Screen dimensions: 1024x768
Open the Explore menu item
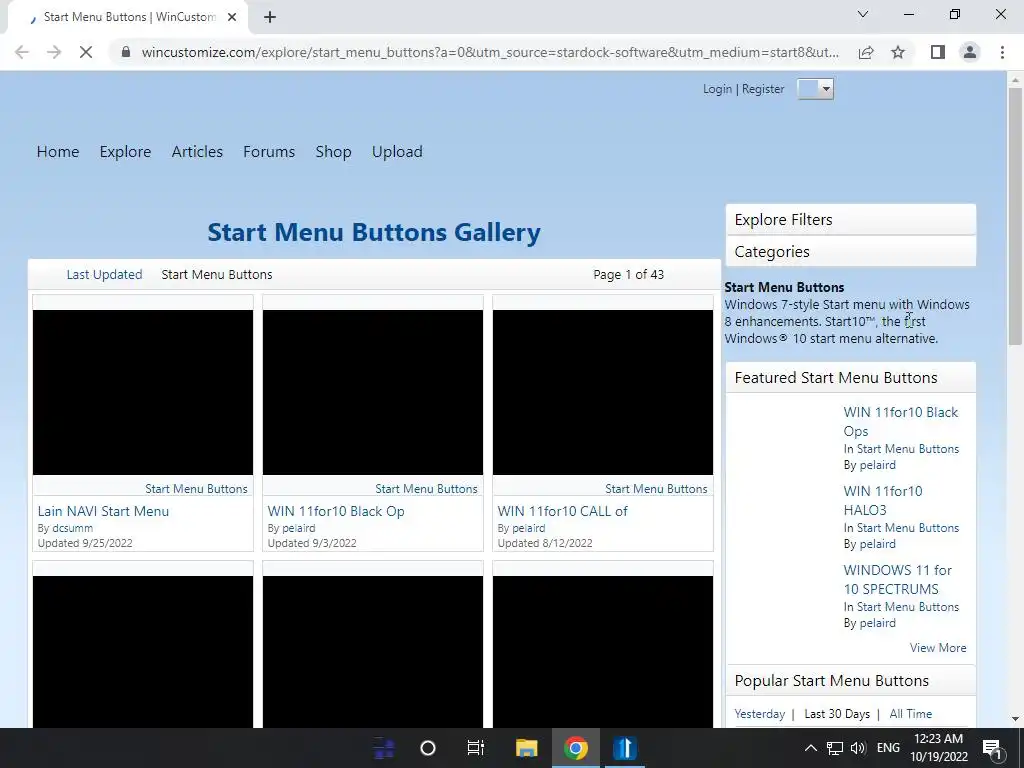coord(125,152)
